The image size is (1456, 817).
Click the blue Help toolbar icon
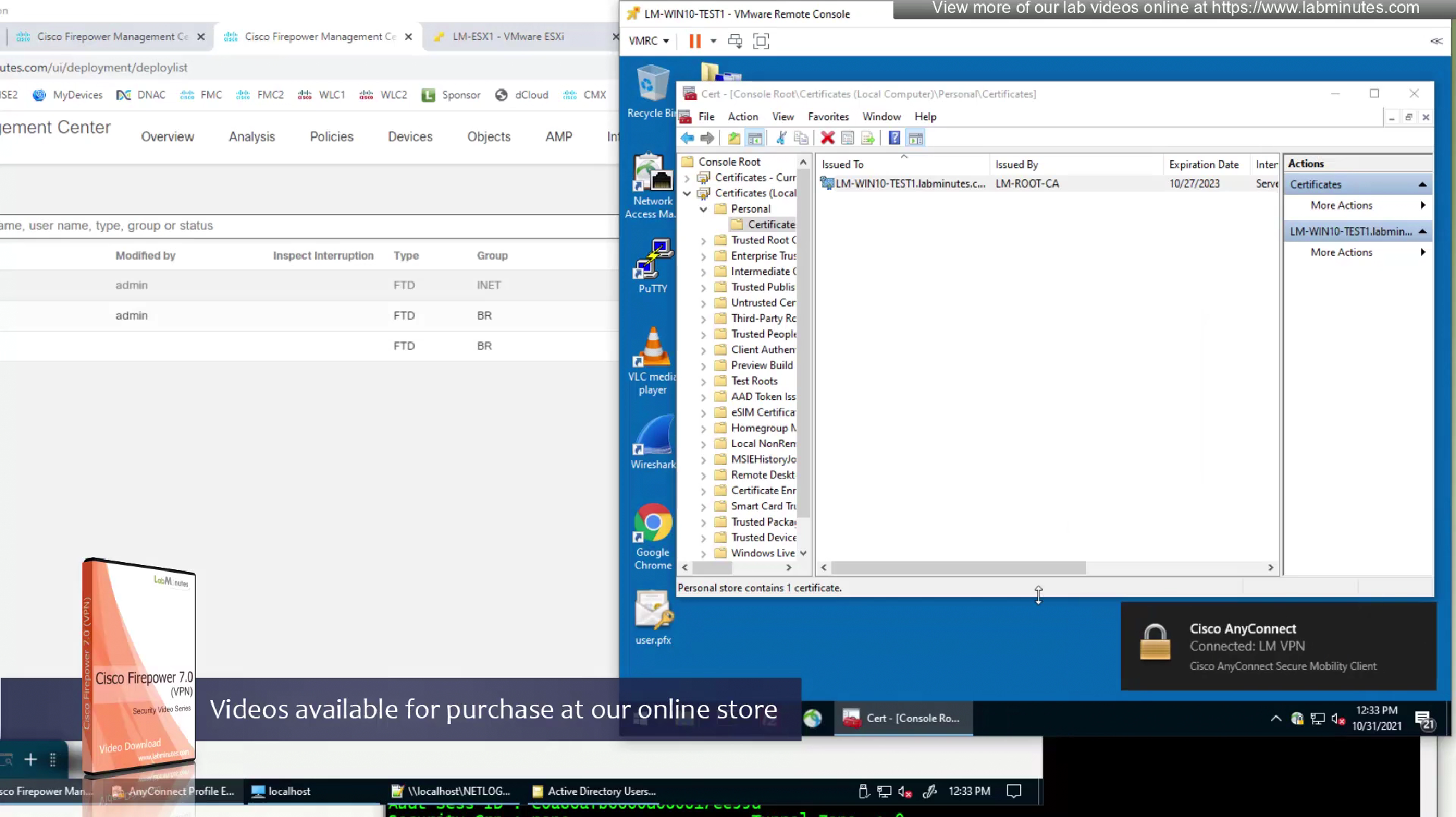point(894,138)
